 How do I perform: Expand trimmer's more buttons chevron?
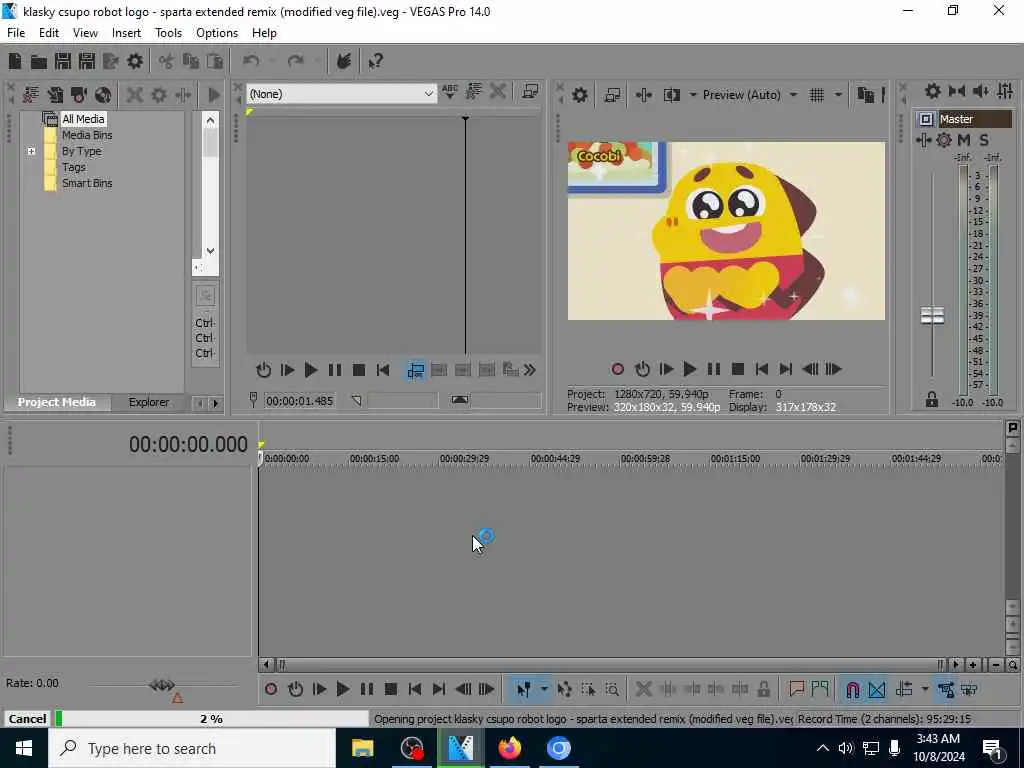[x=530, y=370]
